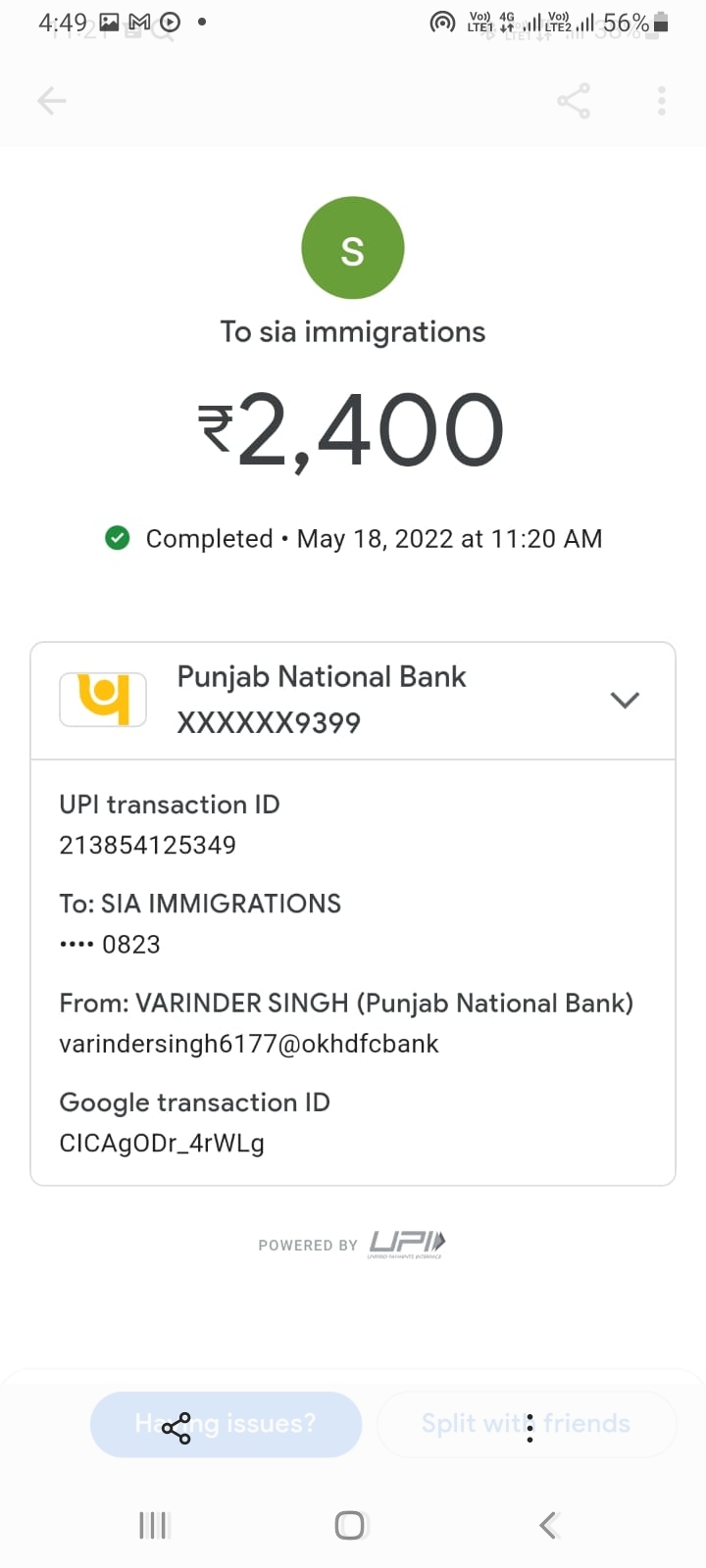Tap the share icon in the header
Image resolution: width=706 pixels, height=1568 pixels.
pyautogui.click(x=574, y=100)
